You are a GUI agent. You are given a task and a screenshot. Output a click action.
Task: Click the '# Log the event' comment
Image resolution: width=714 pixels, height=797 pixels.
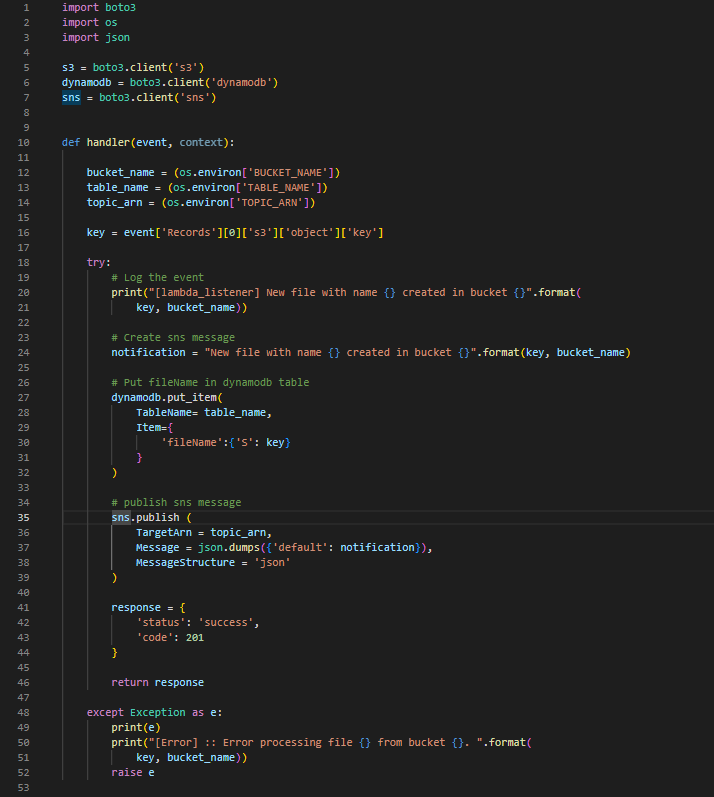pos(158,278)
